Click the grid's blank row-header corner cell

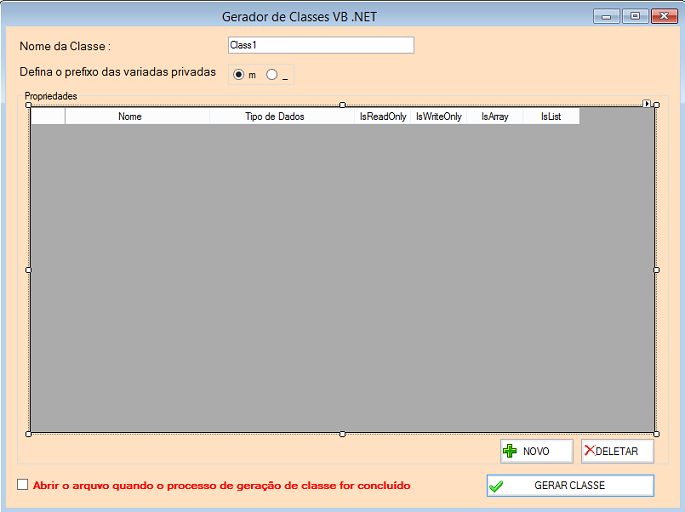(48, 117)
